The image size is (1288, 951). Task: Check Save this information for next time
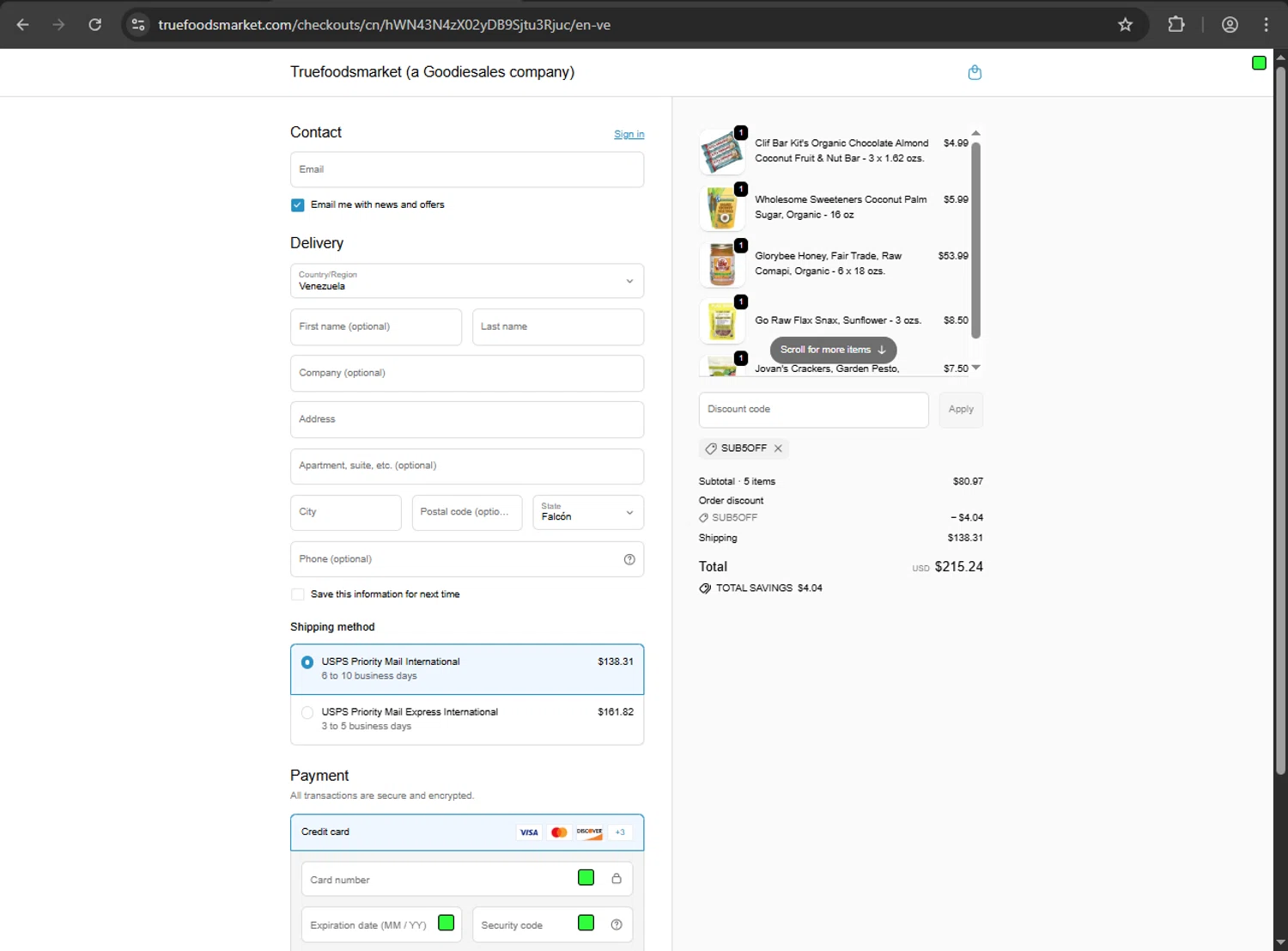[298, 594]
